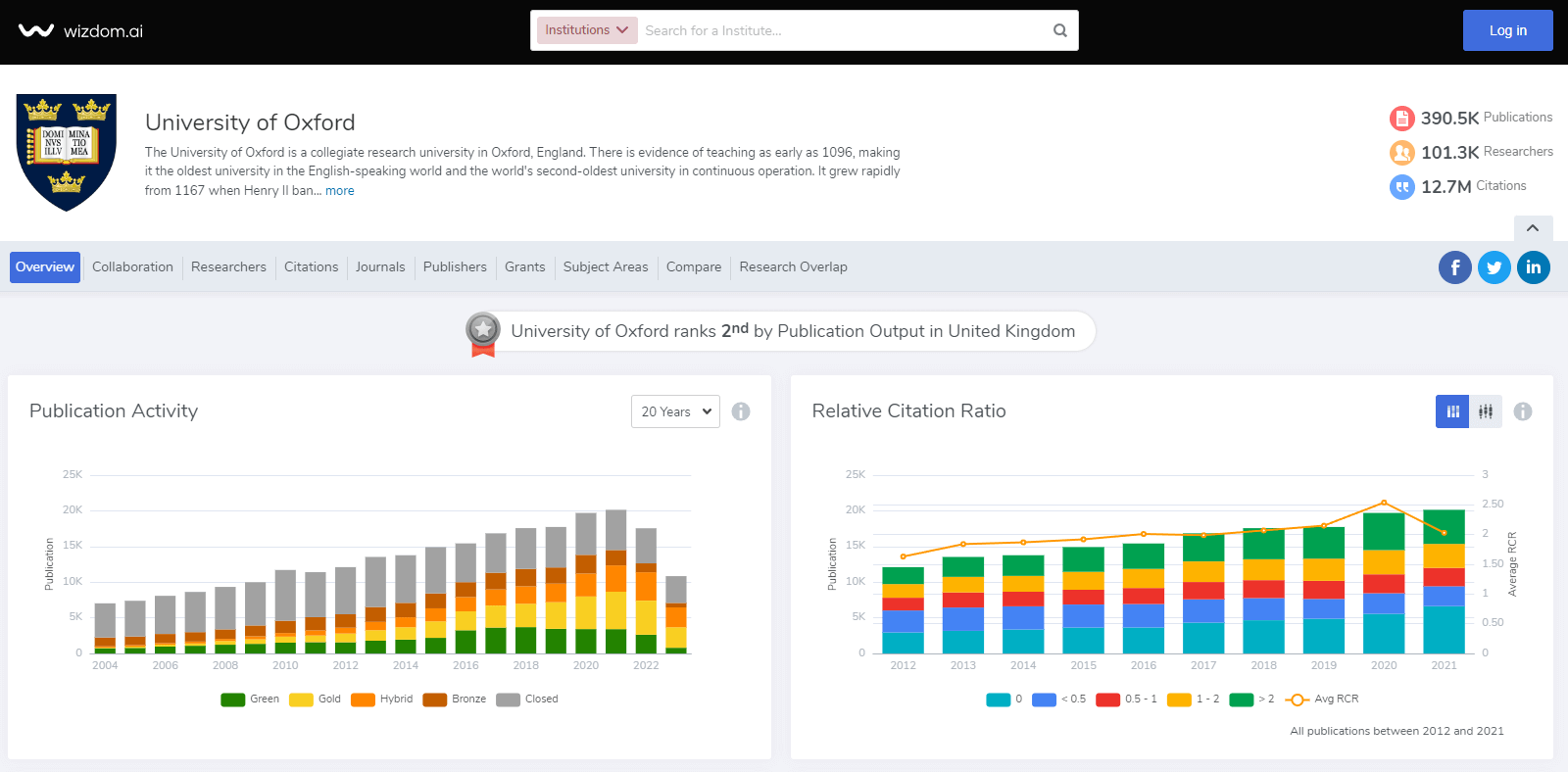Click the 2020 bar in RCR chart
This screenshot has height=772, width=1568.
click(x=1384, y=583)
